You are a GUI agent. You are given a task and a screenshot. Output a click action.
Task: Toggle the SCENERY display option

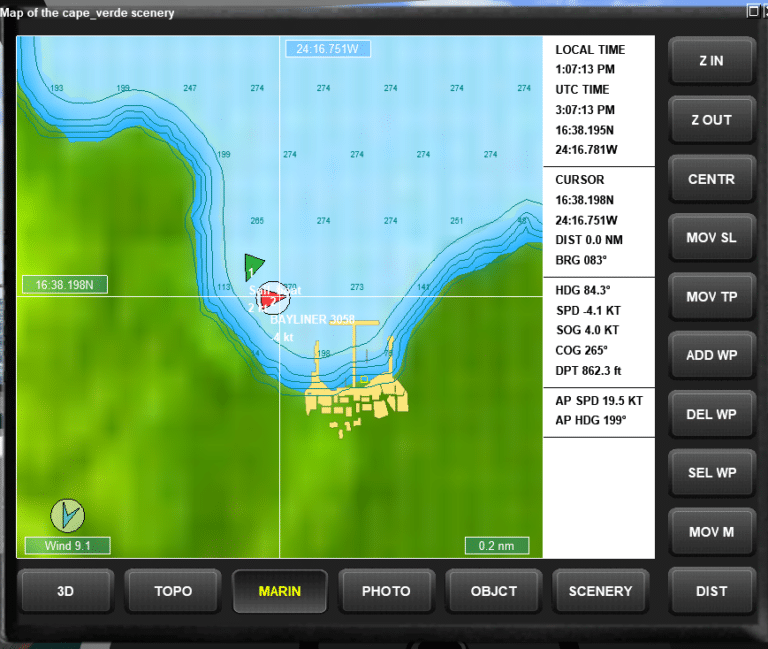(600, 591)
